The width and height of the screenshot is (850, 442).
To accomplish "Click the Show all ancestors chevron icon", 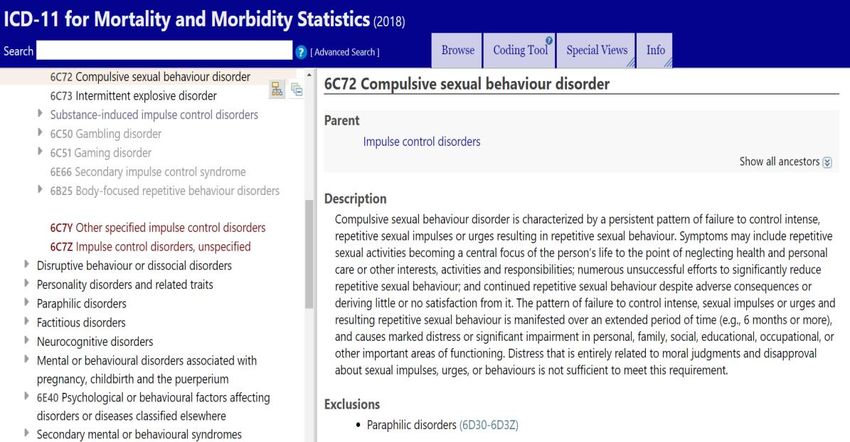I will [827, 162].
